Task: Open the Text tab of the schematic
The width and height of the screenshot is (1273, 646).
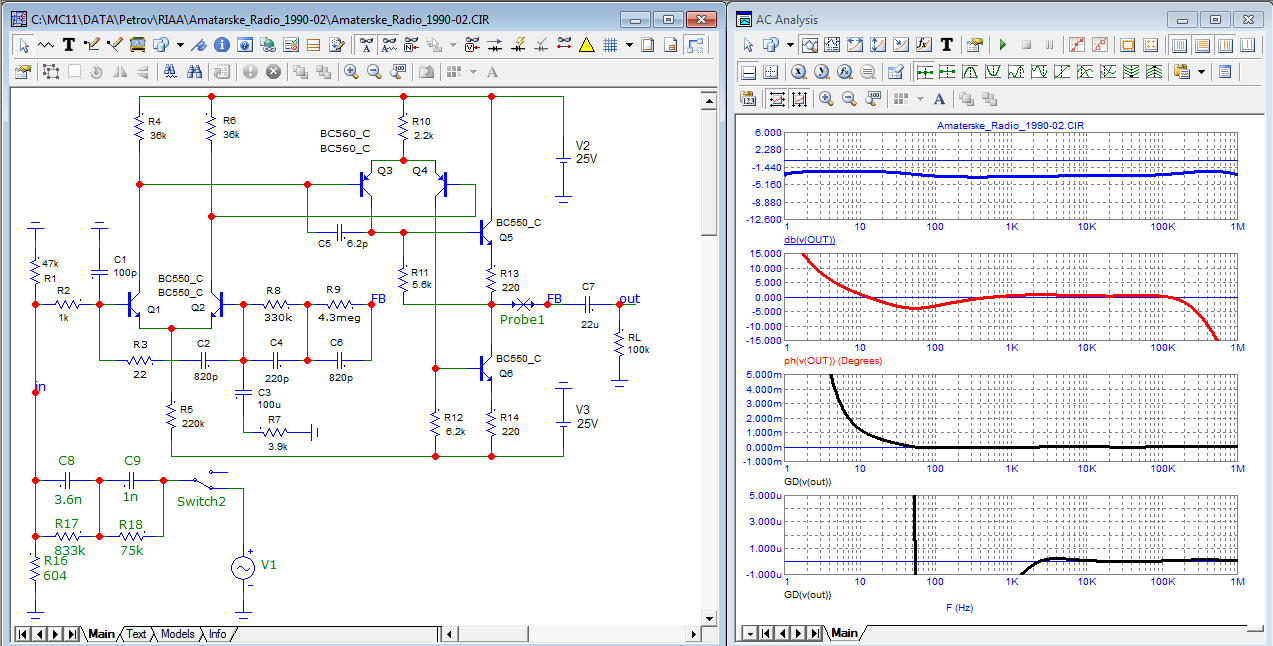Action: pos(136,634)
